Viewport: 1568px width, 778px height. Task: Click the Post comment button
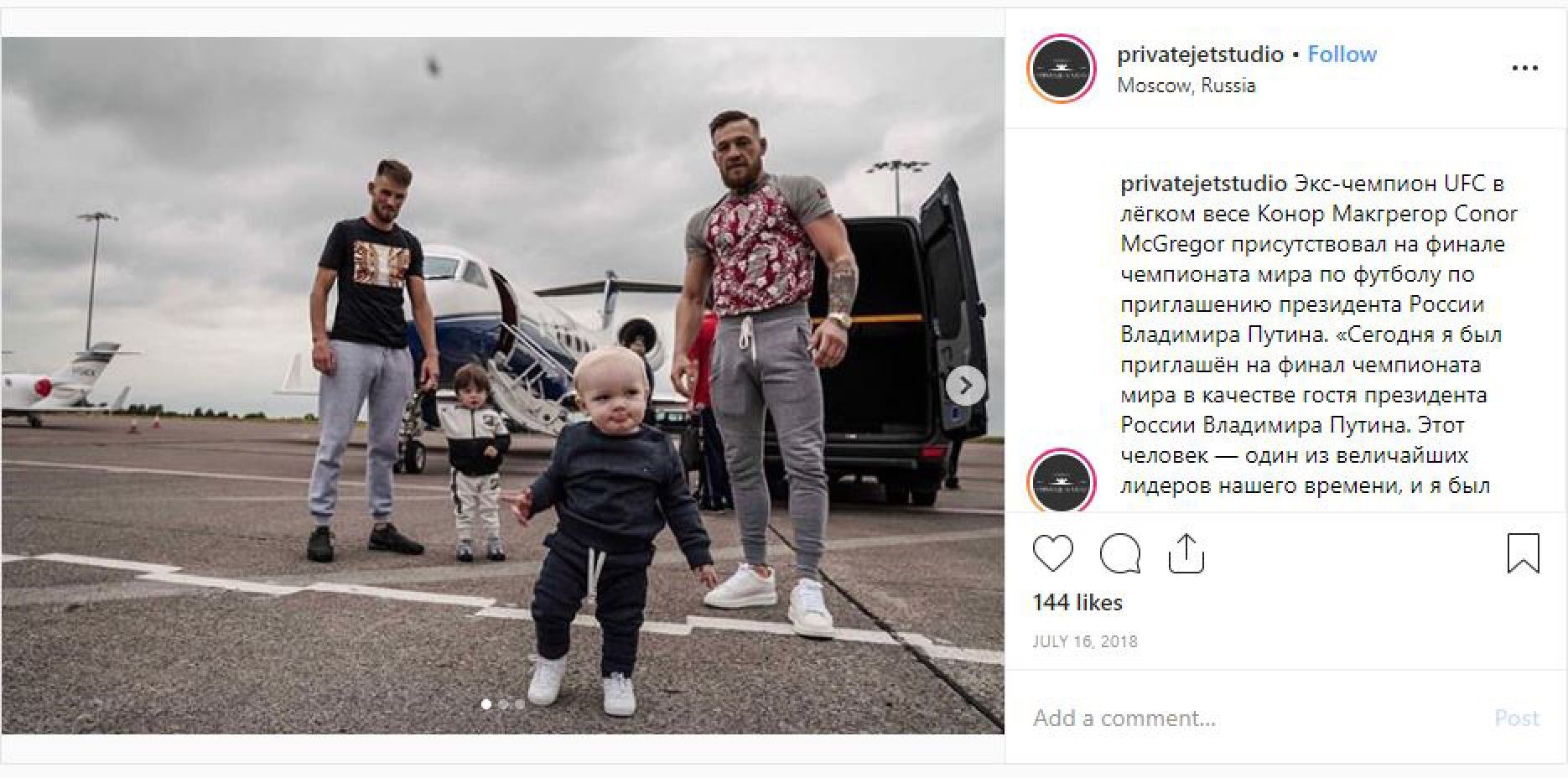pyautogui.click(x=1517, y=718)
